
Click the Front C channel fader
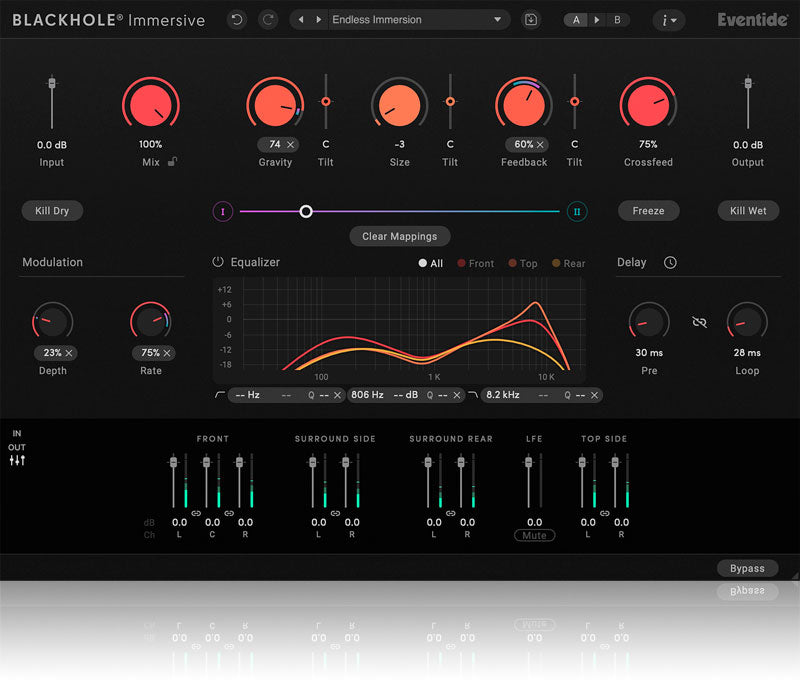click(x=206, y=463)
